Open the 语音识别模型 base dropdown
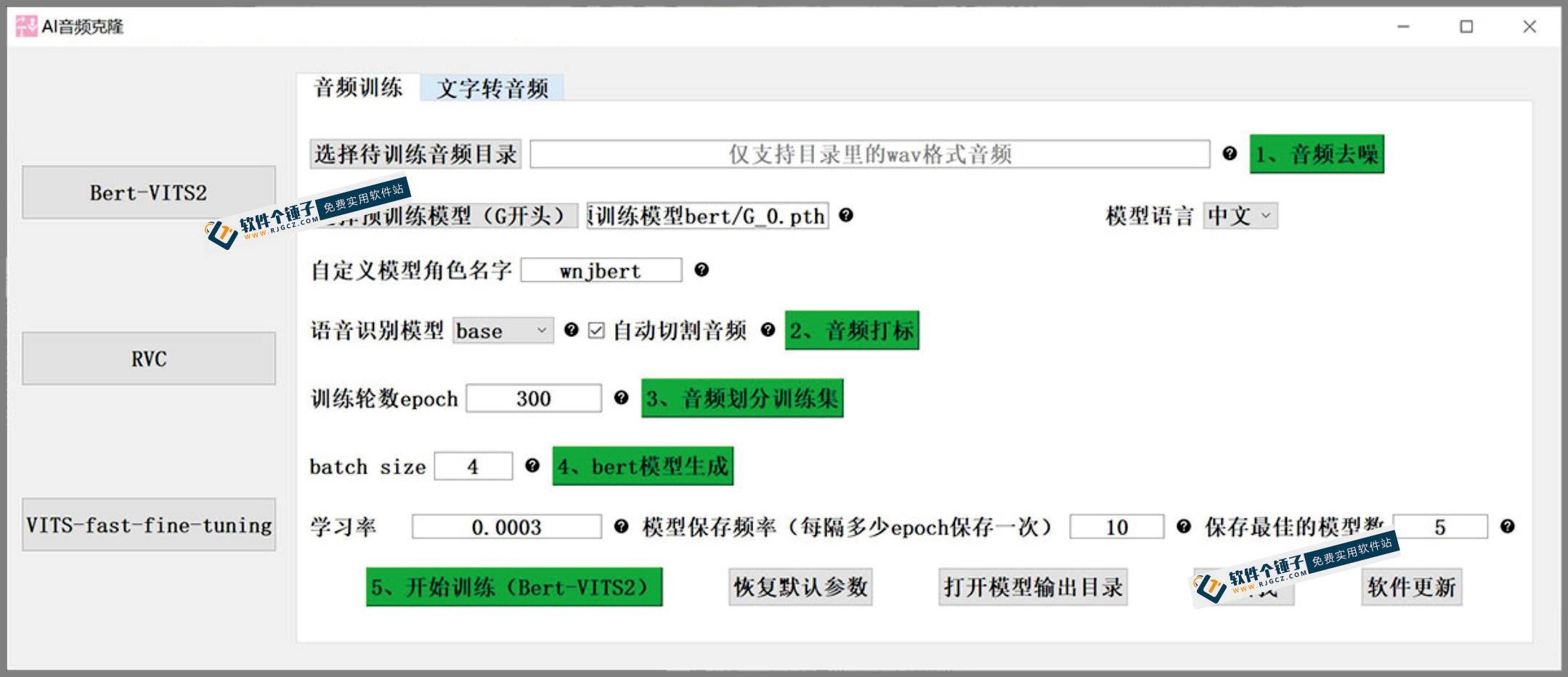Screen dimensions: 1568x677 503,331
